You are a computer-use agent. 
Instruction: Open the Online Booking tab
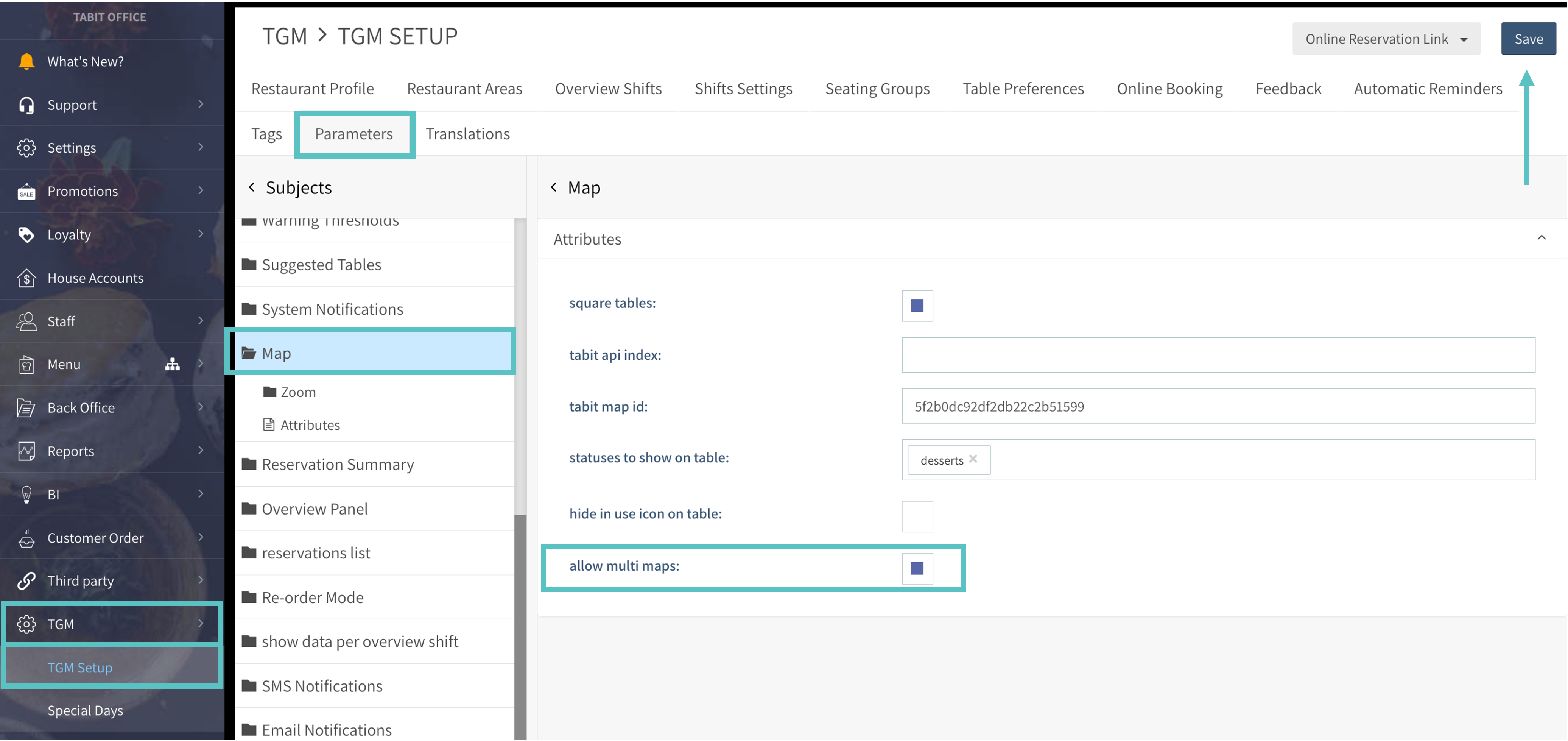(x=1169, y=89)
